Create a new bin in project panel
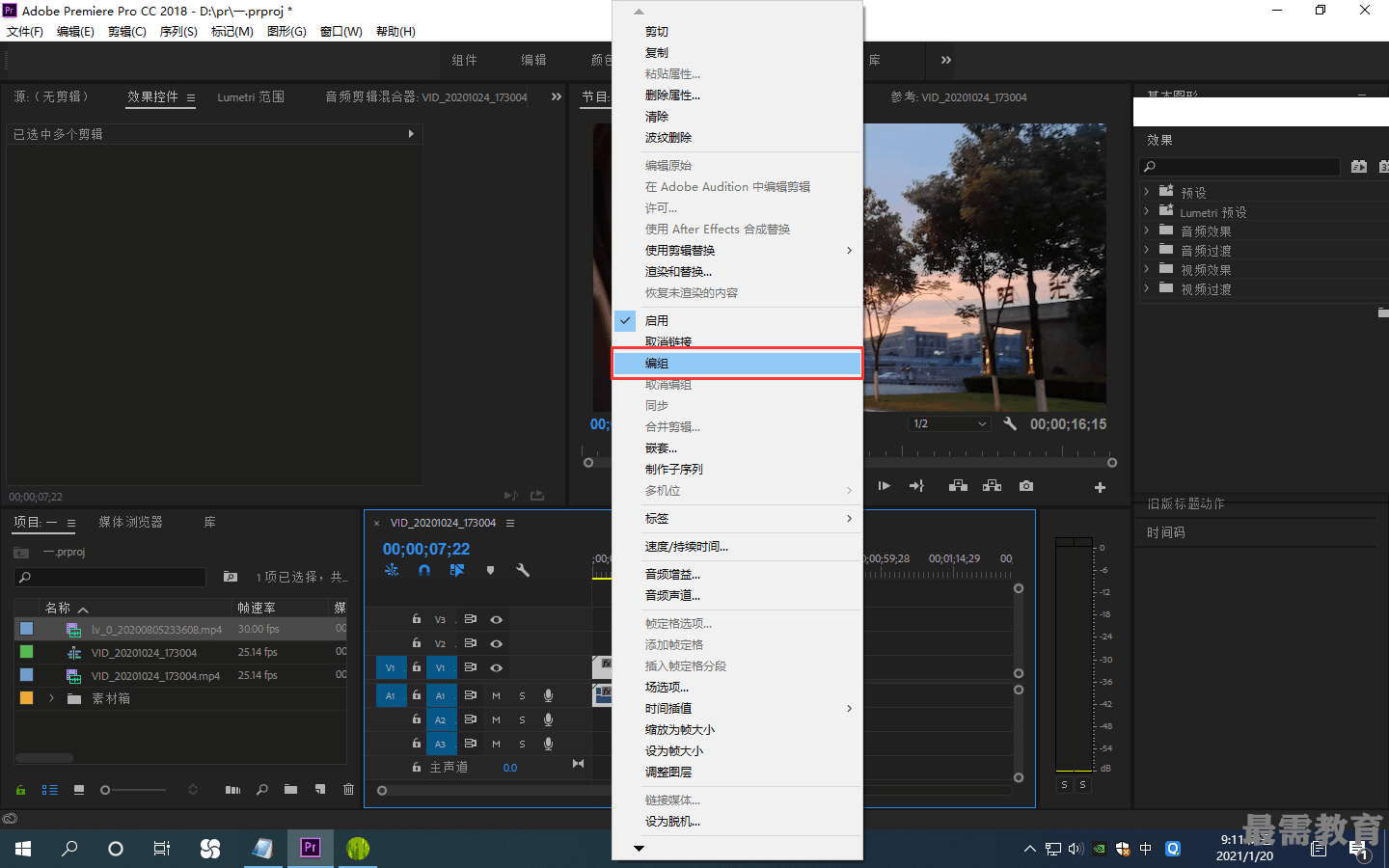Image resolution: width=1389 pixels, height=868 pixels. pos(290,789)
